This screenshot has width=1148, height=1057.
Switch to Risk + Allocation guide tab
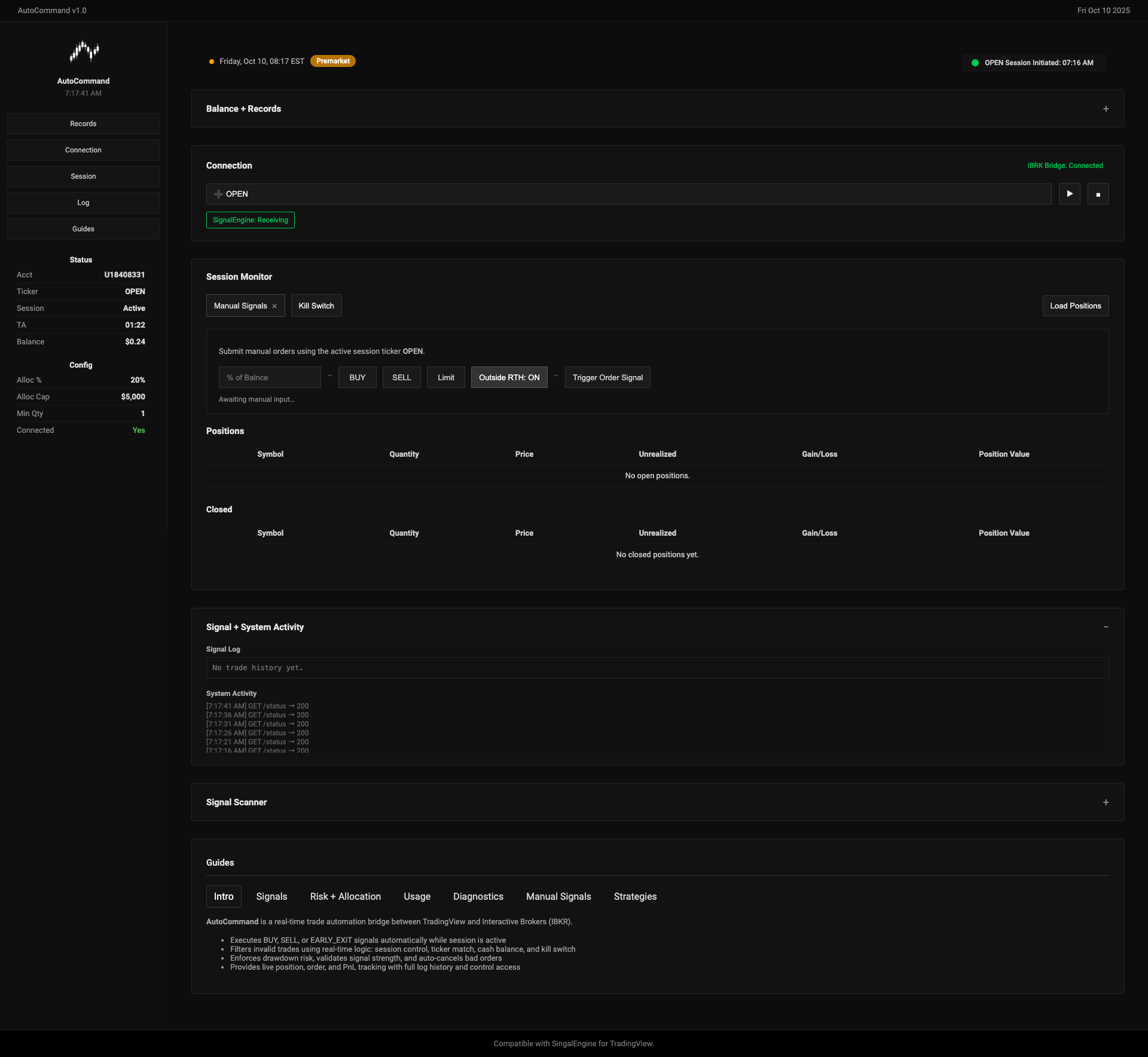[346, 896]
